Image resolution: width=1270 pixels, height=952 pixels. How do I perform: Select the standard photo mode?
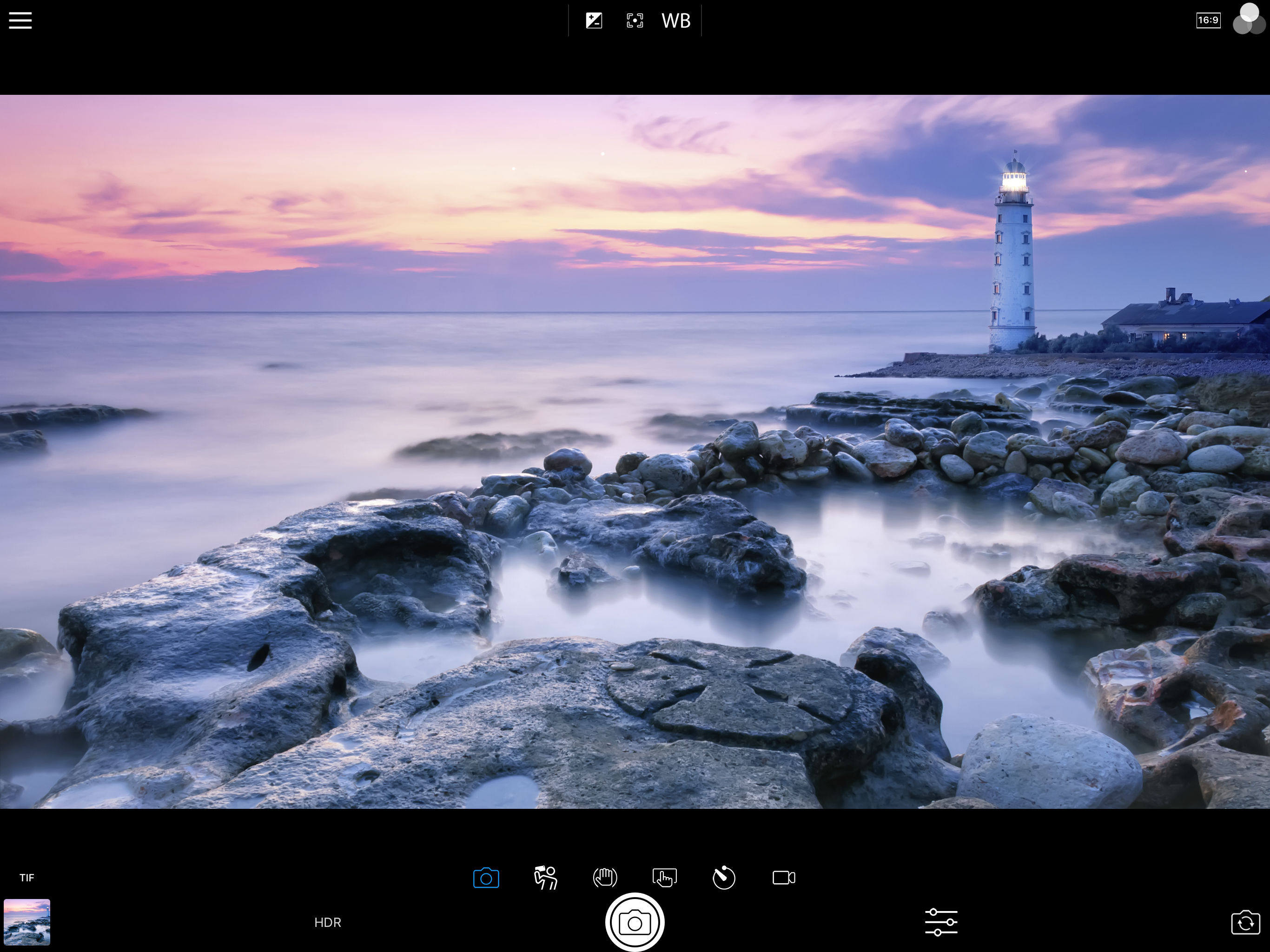point(486,877)
